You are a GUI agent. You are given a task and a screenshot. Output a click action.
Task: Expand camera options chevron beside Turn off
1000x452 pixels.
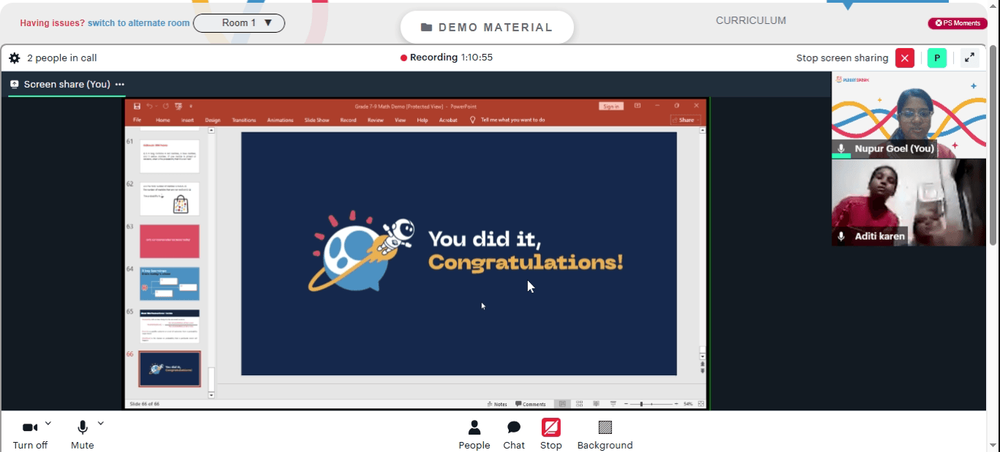click(x=48, y=423)
